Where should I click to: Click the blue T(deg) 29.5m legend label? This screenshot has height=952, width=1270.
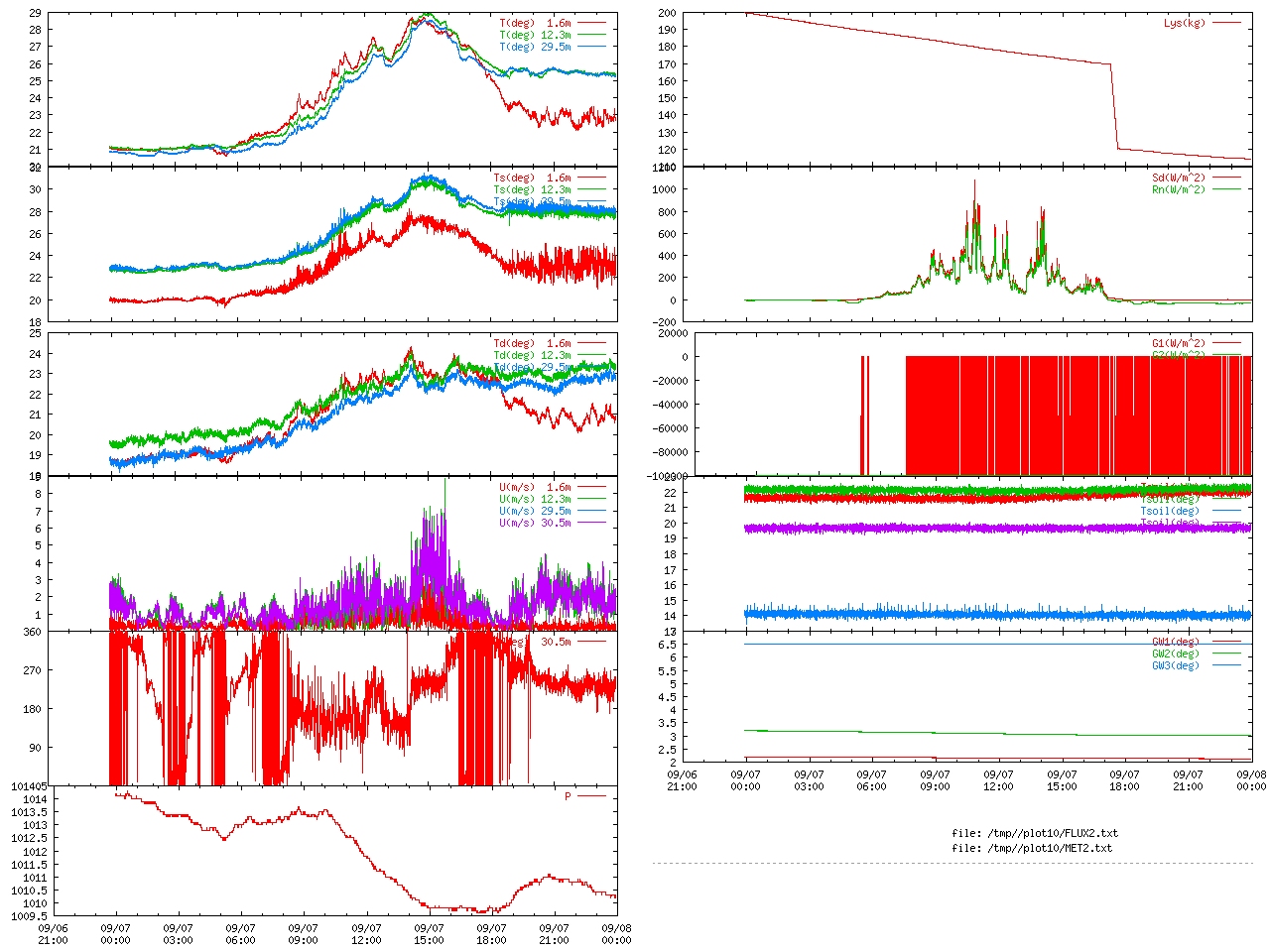point(536,47)
